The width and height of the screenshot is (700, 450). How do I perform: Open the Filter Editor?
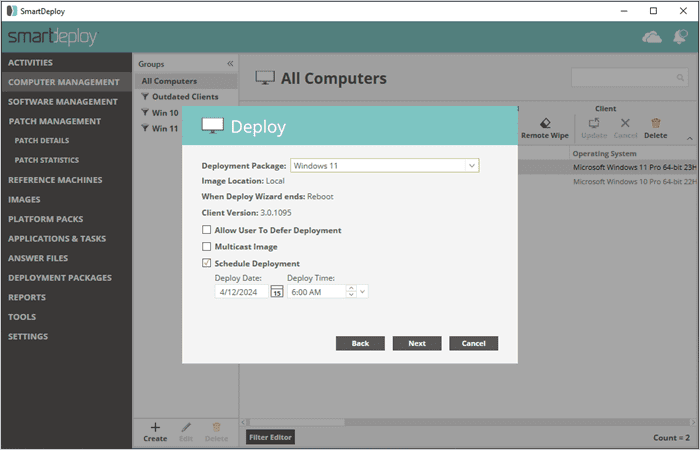[271, 438]
